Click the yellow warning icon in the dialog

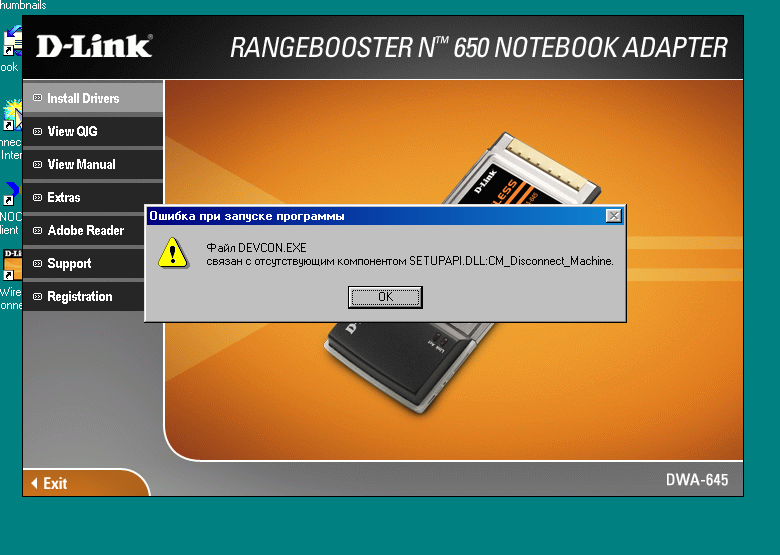coord(173,253)
